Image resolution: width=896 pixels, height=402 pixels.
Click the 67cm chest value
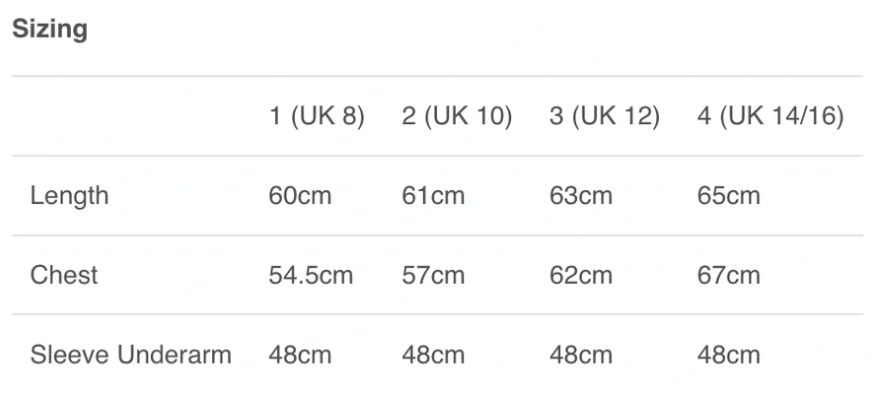pyautogui.click(x=728, y=275)
